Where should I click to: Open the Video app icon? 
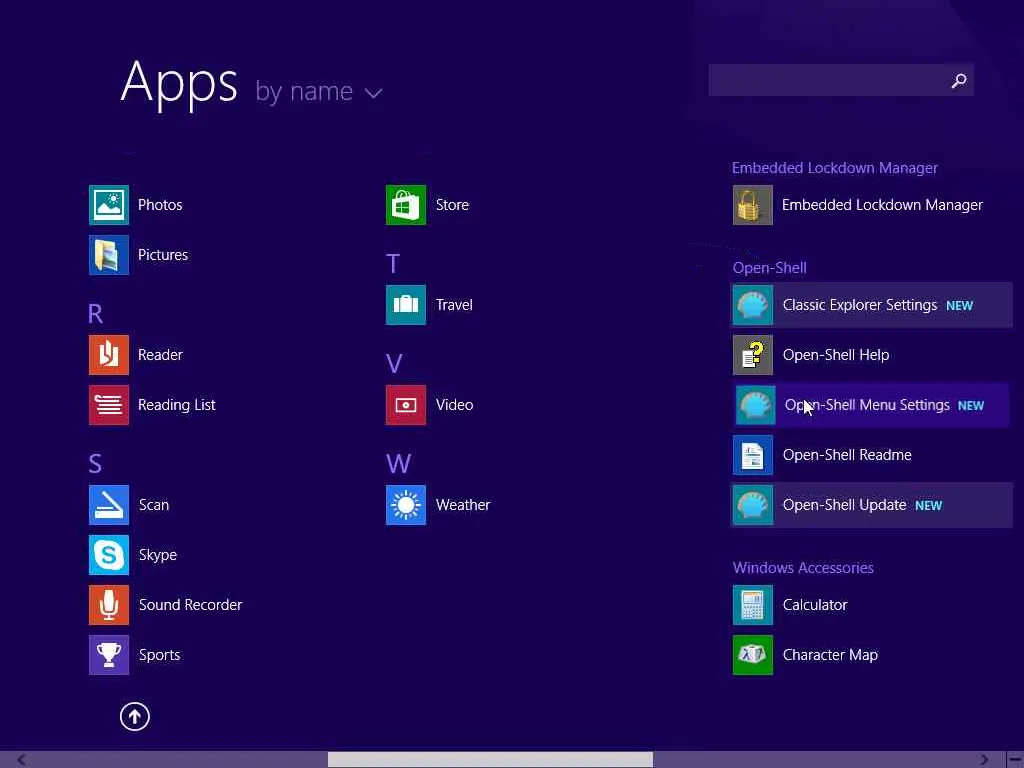point(406,405)
